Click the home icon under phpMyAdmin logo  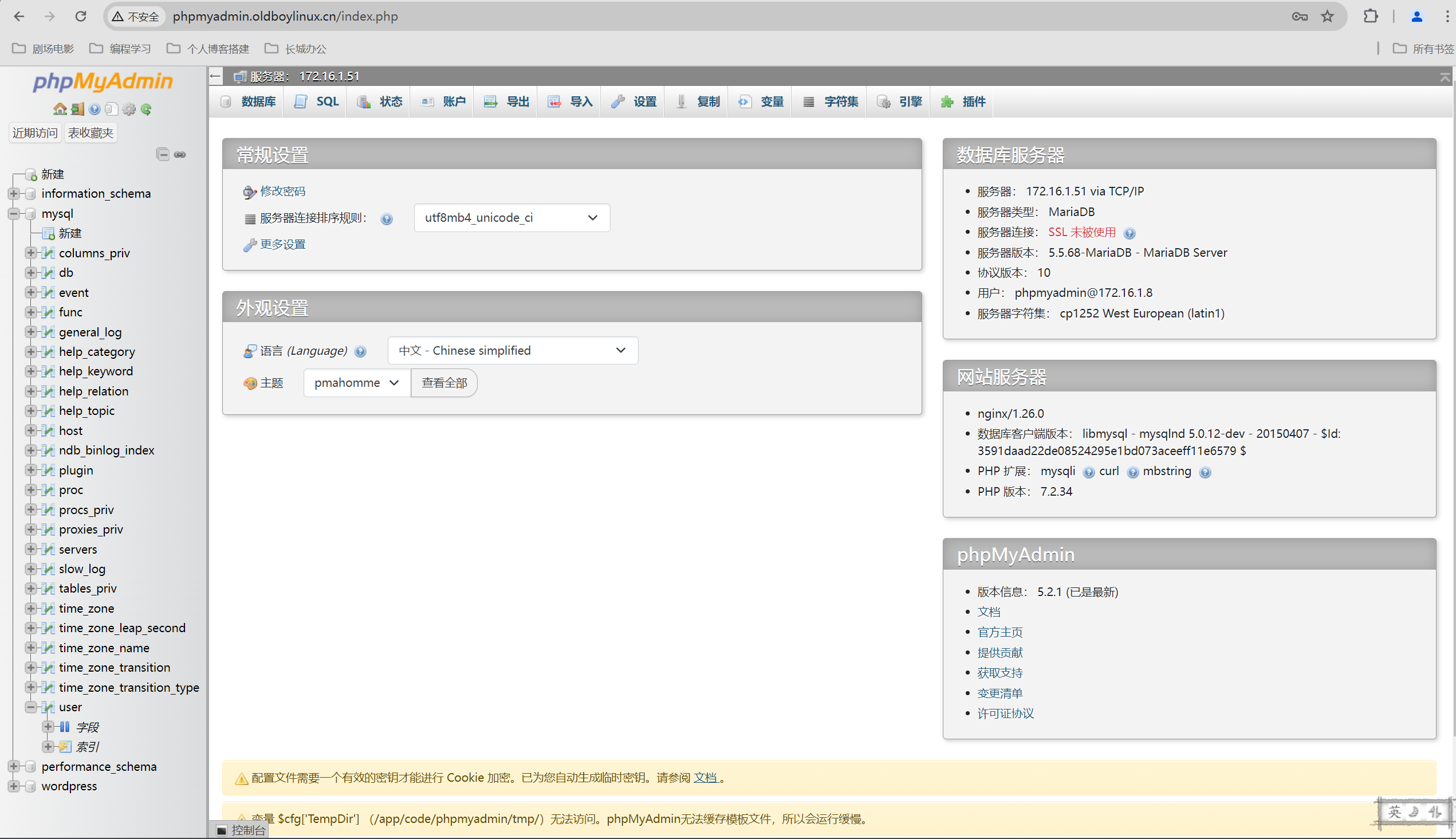(x=60, y=109)
